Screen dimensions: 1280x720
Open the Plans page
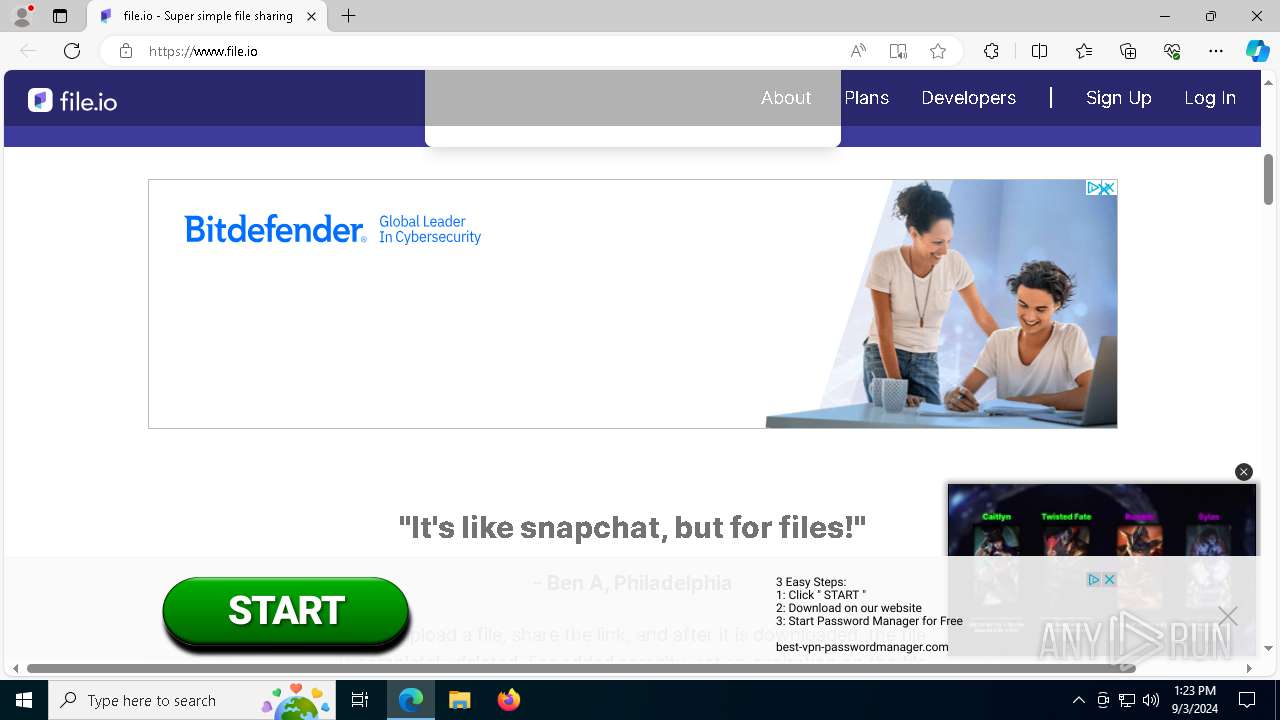pos(867,98)
